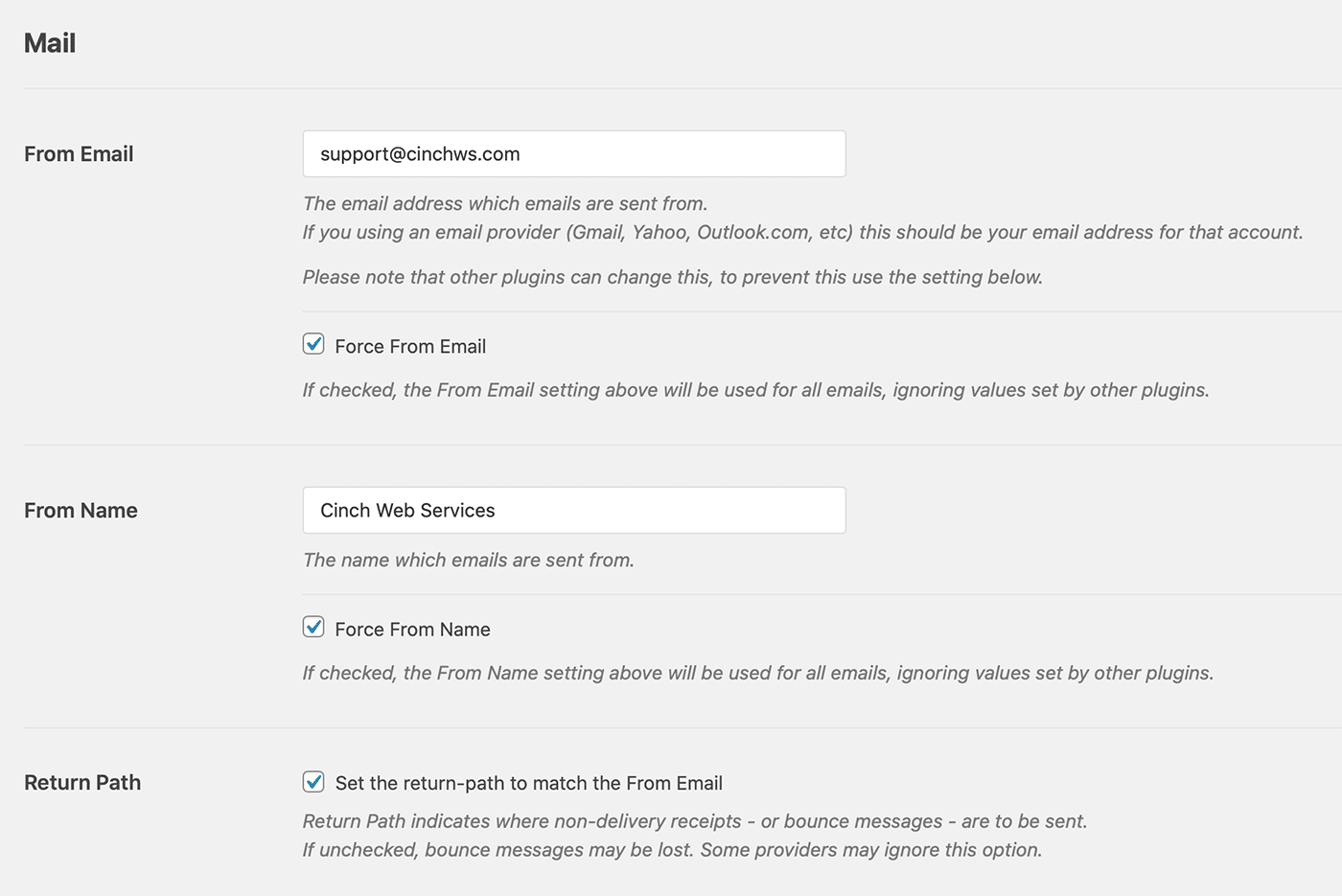This screenshot has width=1342, height=896.
Task: Click the "Force From Name" checkbox label
Action: coord(412,630)
